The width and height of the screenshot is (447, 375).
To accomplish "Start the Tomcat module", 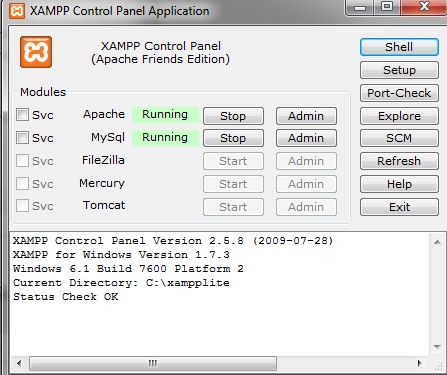I will pyautogui.click(x=233, y=207).
